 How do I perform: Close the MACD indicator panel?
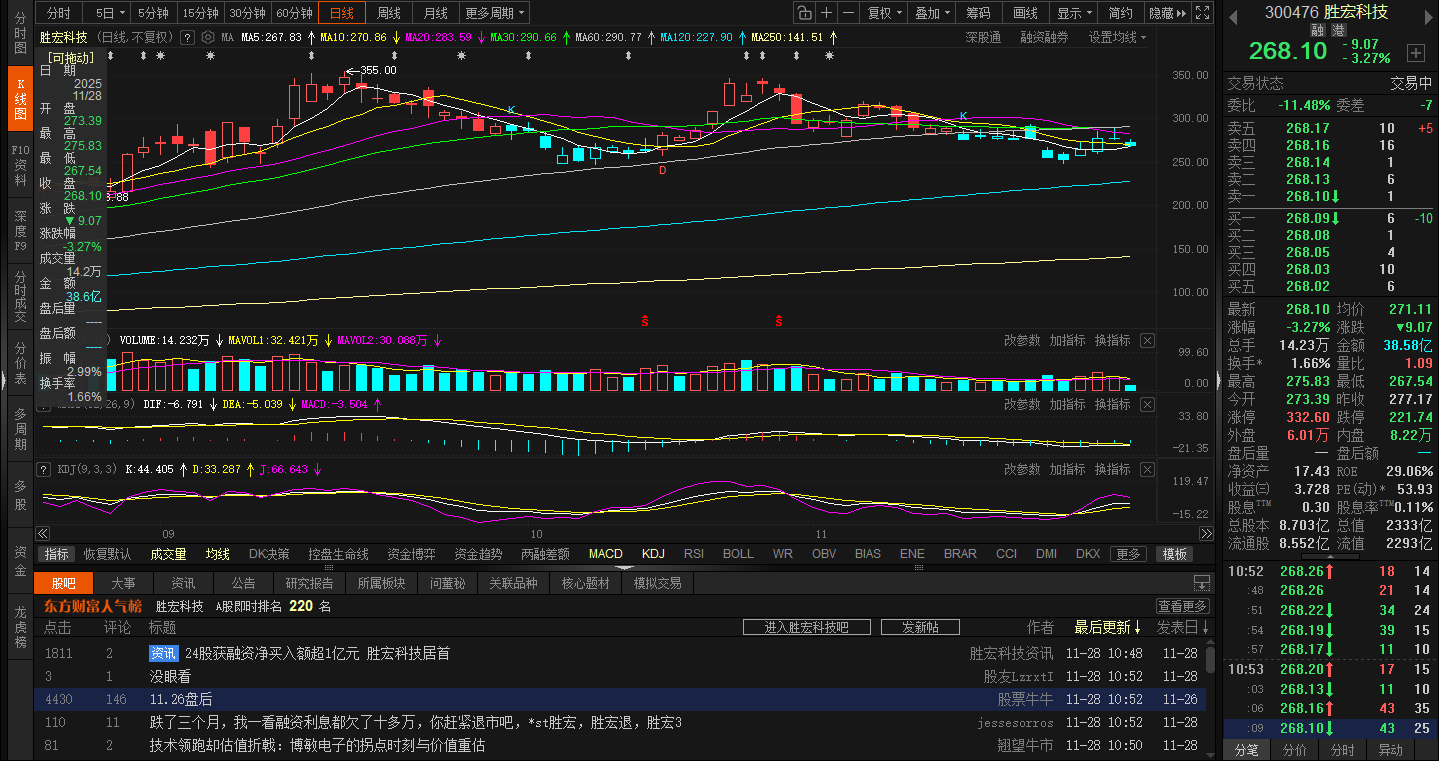coord(1147,405)
